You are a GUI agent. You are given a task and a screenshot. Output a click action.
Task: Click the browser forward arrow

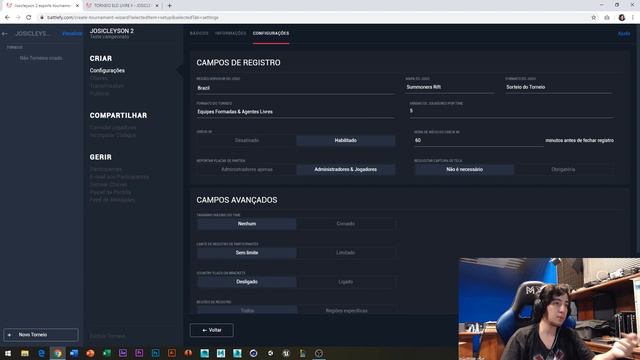point(18,18)
